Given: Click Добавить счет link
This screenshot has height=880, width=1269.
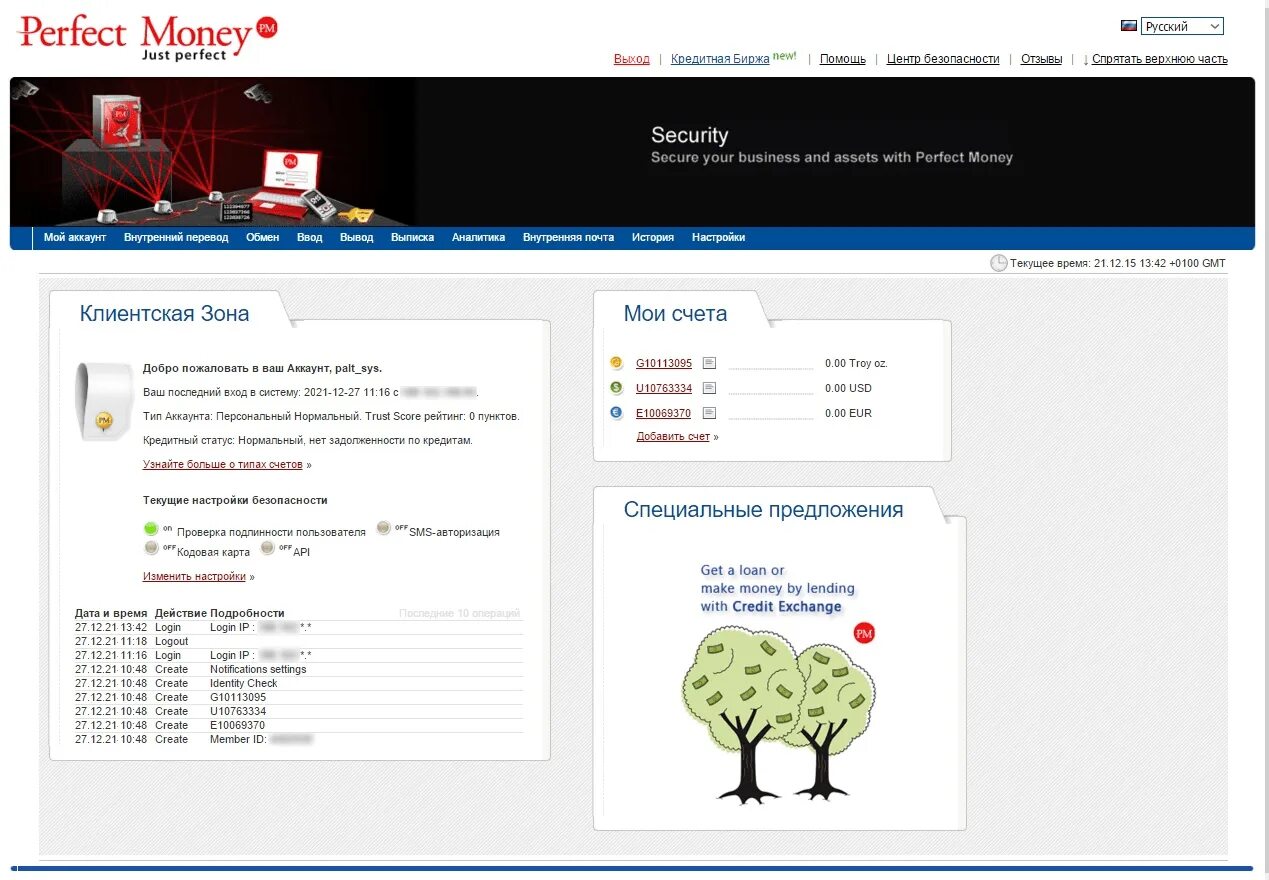Looking at the screenshot, I should [673, 437].
